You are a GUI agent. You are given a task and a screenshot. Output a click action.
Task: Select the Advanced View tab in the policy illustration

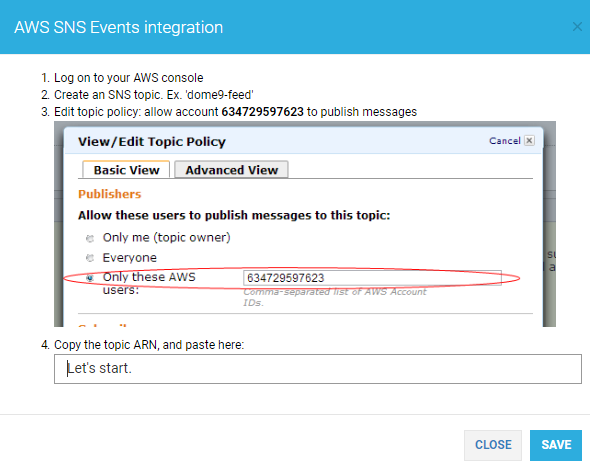pos(231,170)
